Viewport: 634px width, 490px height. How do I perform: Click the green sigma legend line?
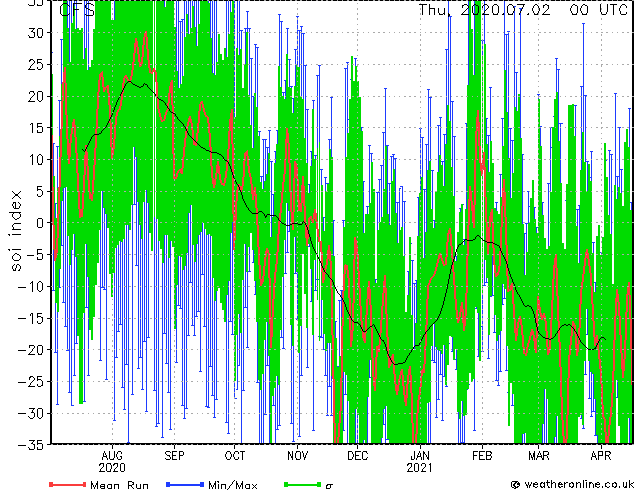click(302, 484)
